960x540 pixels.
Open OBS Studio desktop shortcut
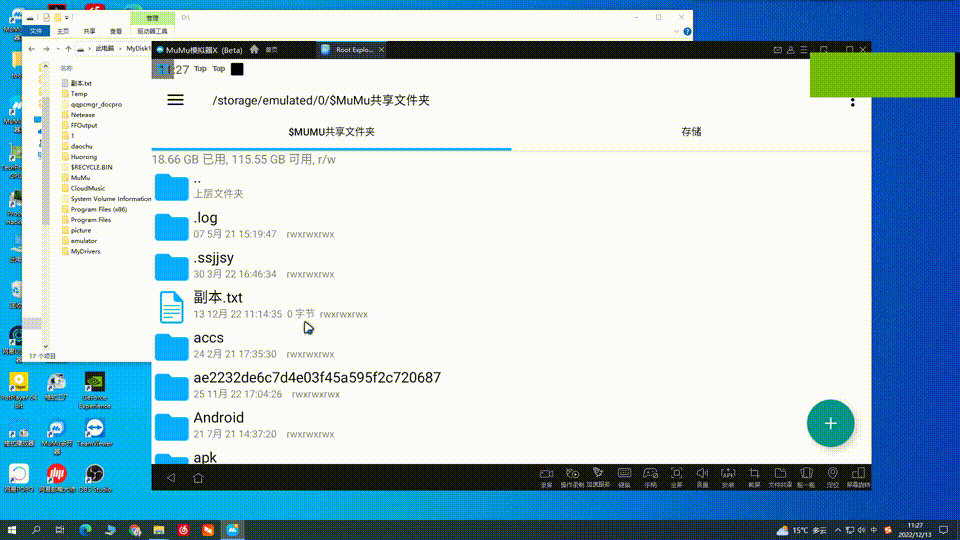[x=94, y=478]
